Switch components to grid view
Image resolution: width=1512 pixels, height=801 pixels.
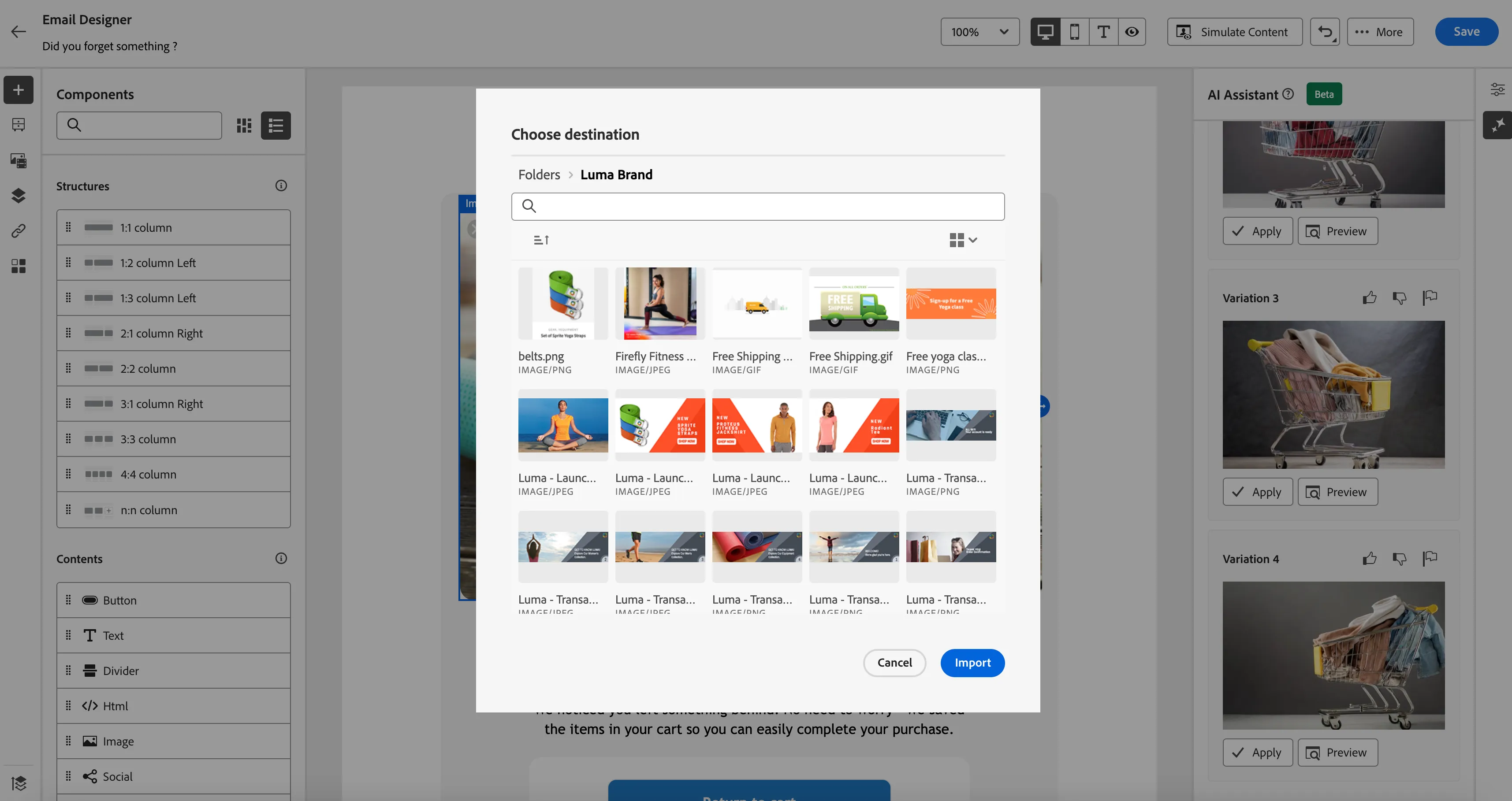coord(244,126)
